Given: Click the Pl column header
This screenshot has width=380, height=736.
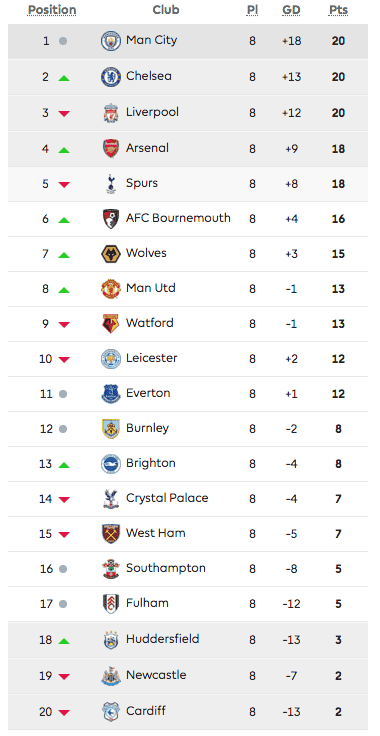Looking at the screenshot, I should (x=252, y=10).
